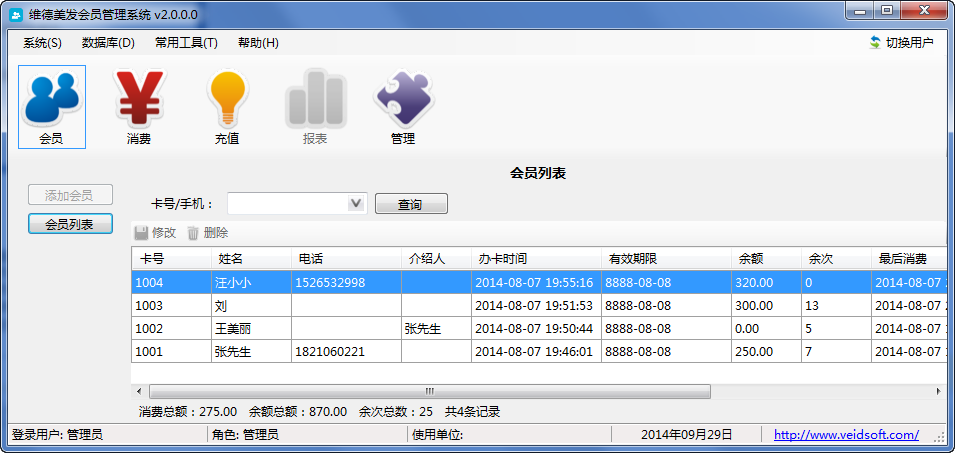Click the 切换用户 switch user icon

click(875, 43)
